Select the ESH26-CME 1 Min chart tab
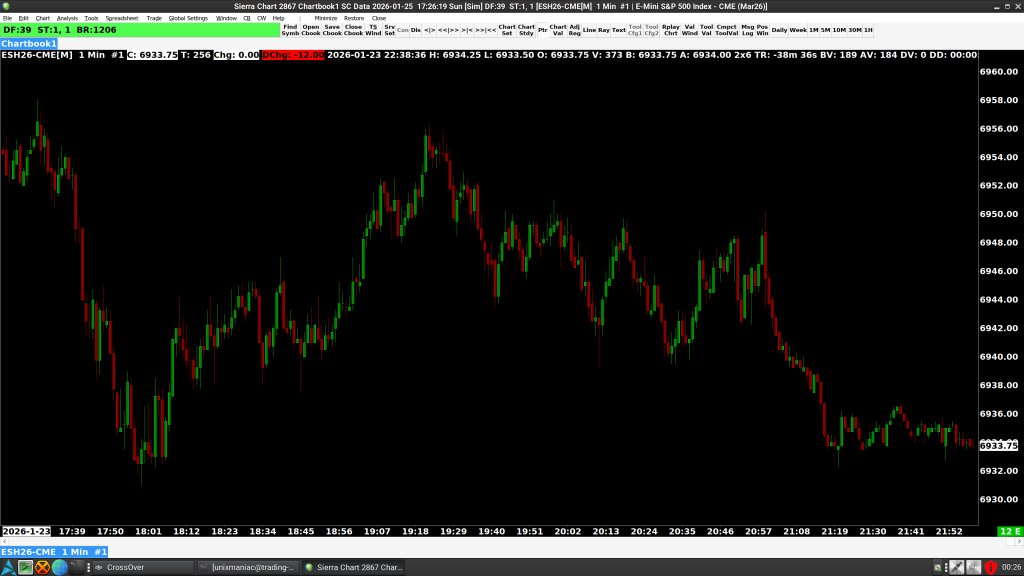This screenshot has width=1024, height=576. click(54, 552)
